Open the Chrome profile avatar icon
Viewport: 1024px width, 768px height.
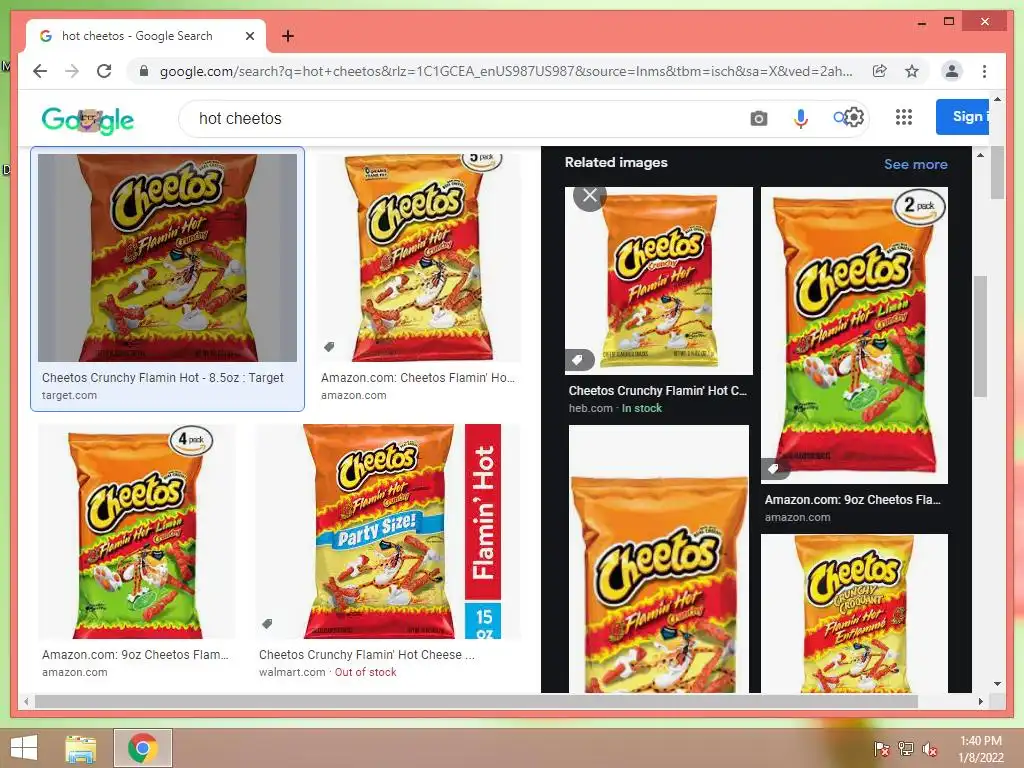click(x=952, y=71)
